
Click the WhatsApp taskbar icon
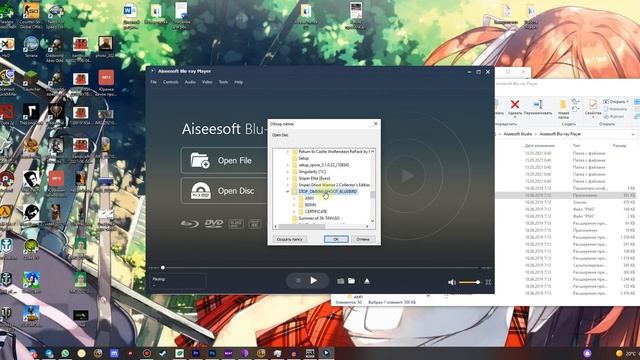click(65, 353)
